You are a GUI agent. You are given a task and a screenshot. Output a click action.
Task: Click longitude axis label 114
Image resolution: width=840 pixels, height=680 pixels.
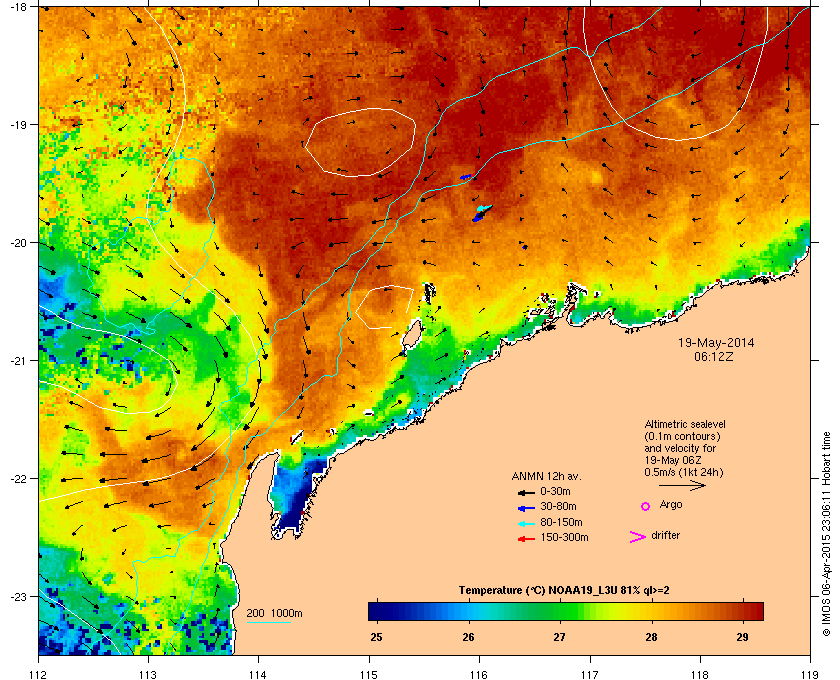coord(258,675)
